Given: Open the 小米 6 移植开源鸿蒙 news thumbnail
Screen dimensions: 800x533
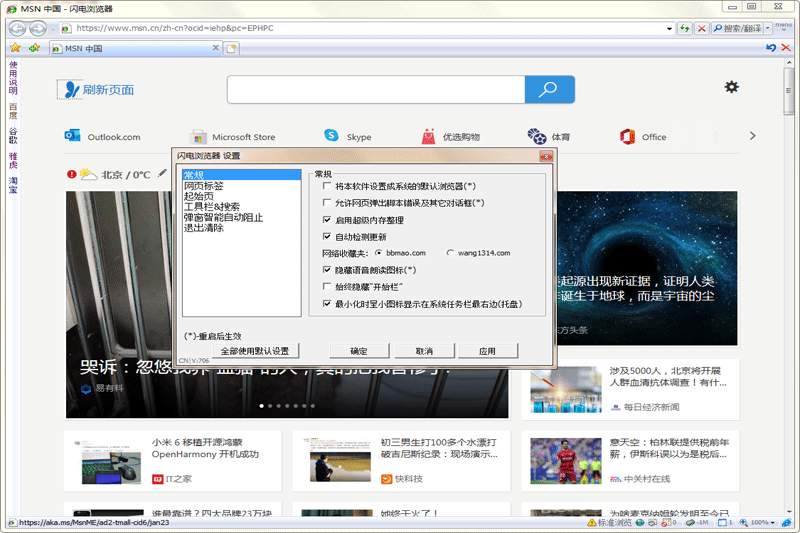Looking at the screenshot, I should coord(111,461).
